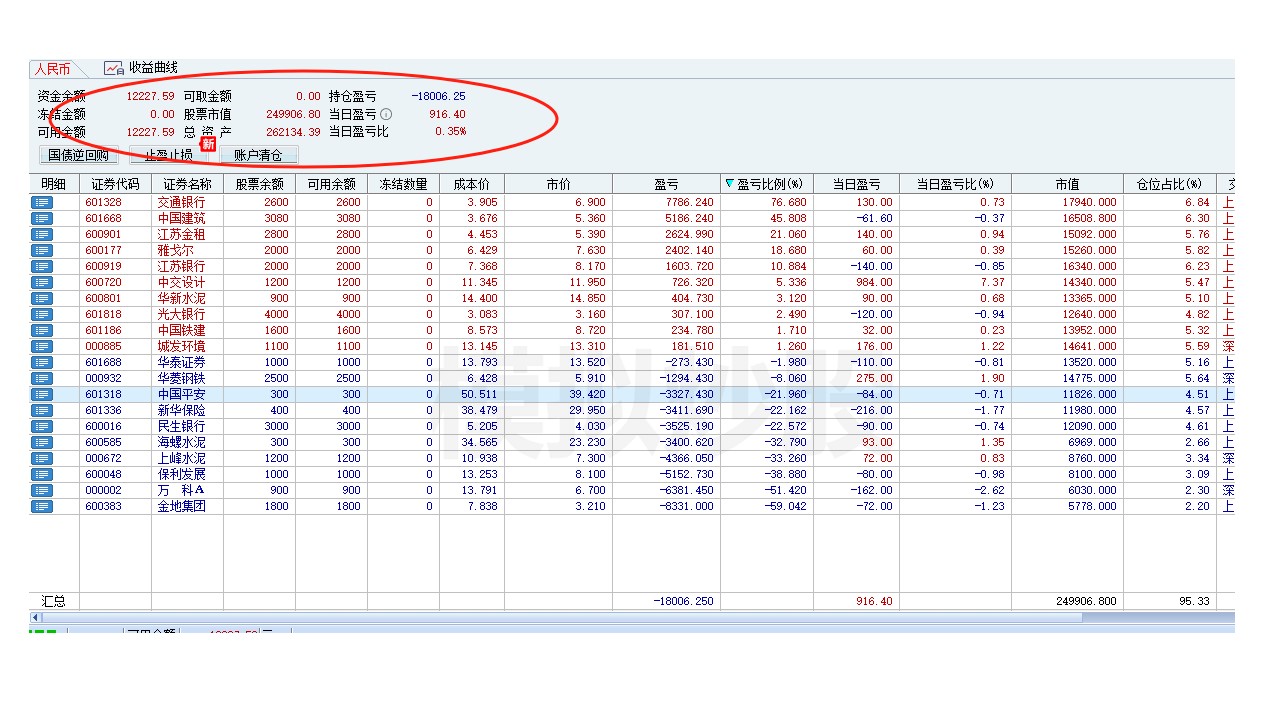Sort by the 当日盈亏比(%) column header
Image resolution: width=1280 pixels, height=720 pixels.
pos(956,184)
